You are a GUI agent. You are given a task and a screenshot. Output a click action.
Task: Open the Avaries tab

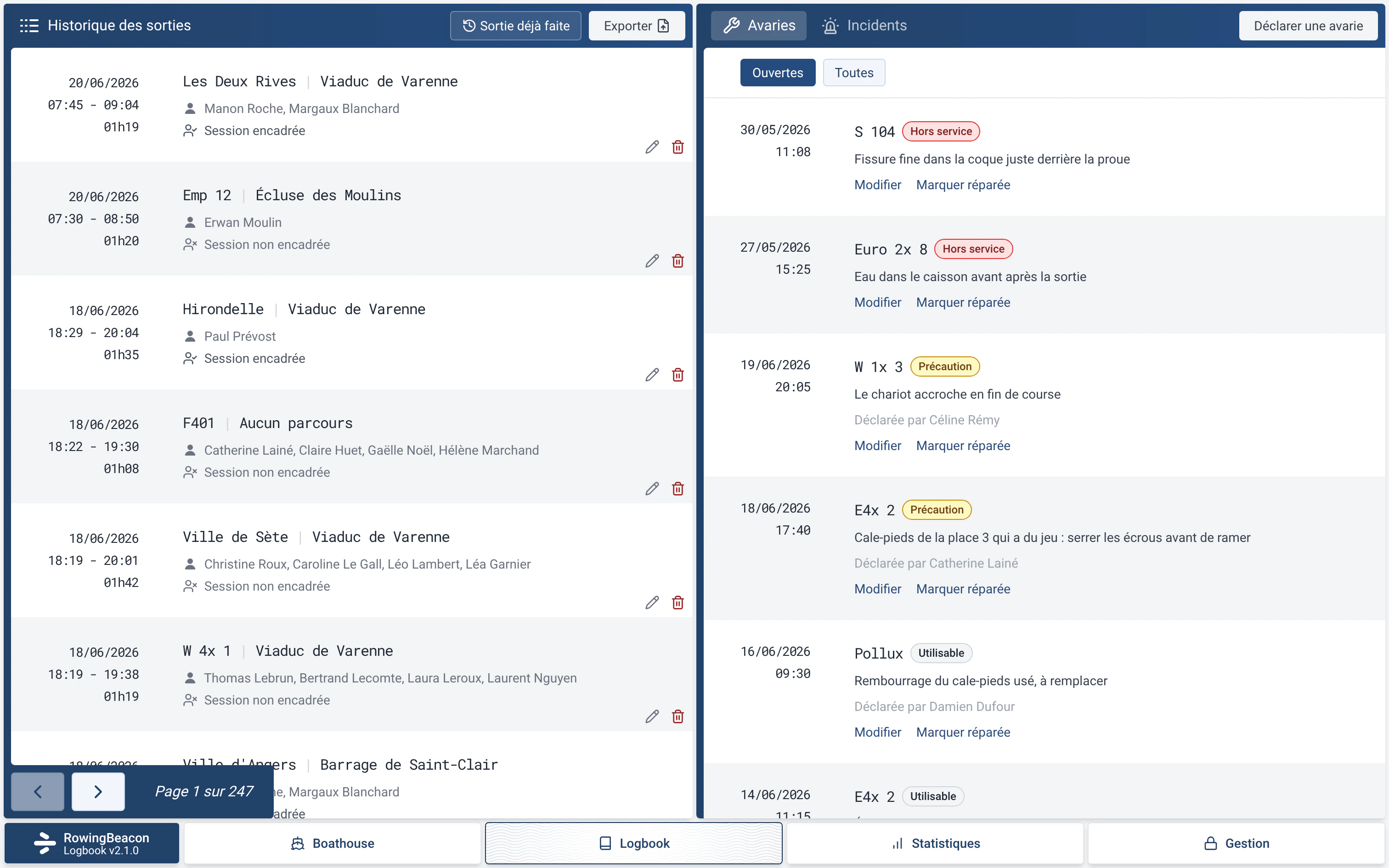759,26
